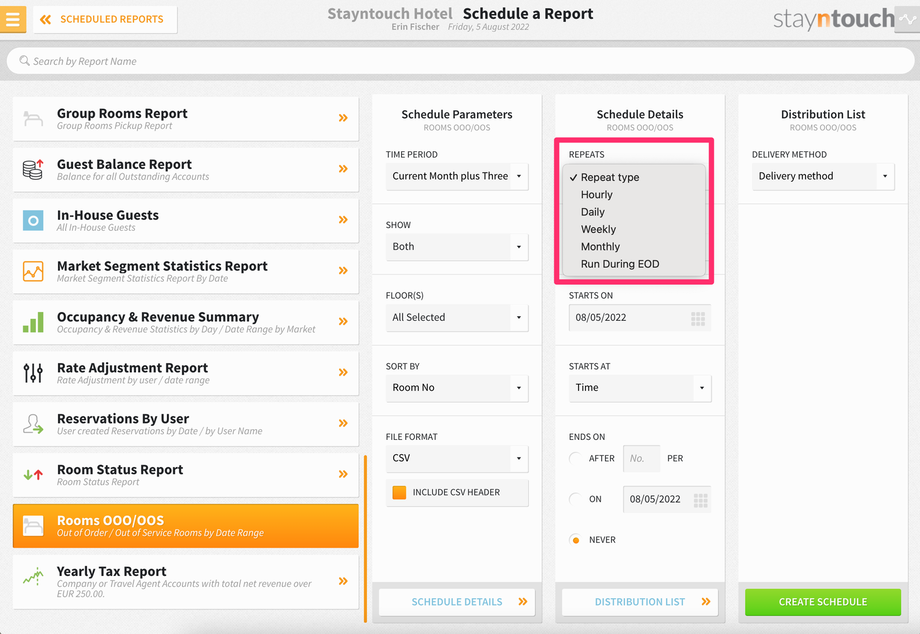Choose Run During EOD option

[x=634, y=265]
